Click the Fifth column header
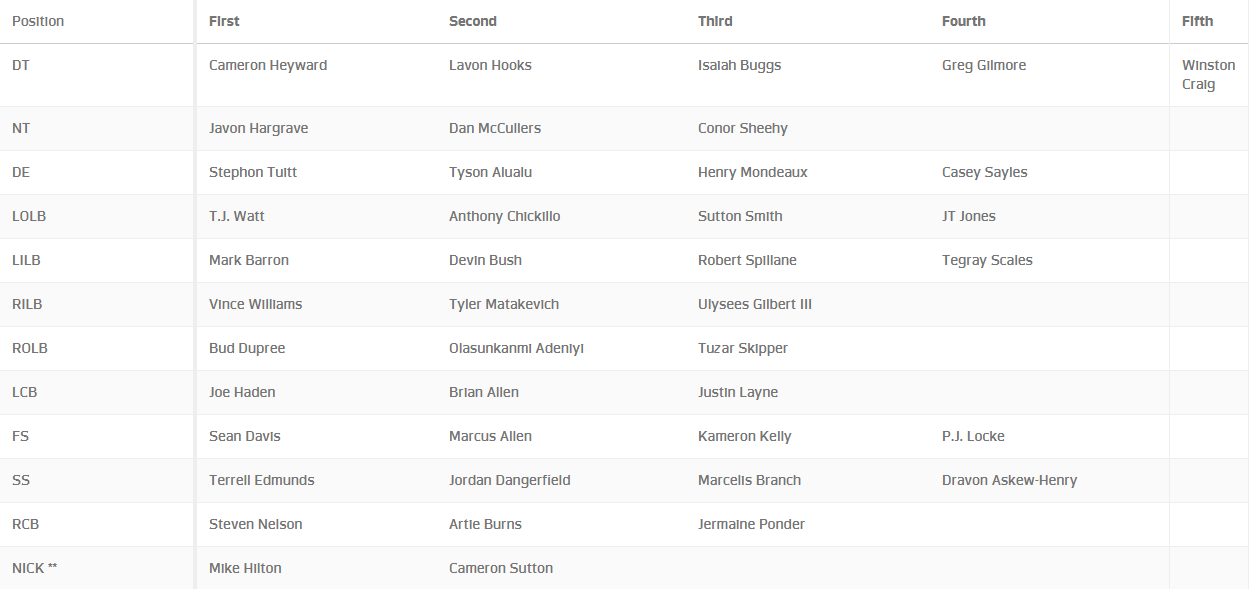This screenshot has width=1249, height=589. [1197, 21]
